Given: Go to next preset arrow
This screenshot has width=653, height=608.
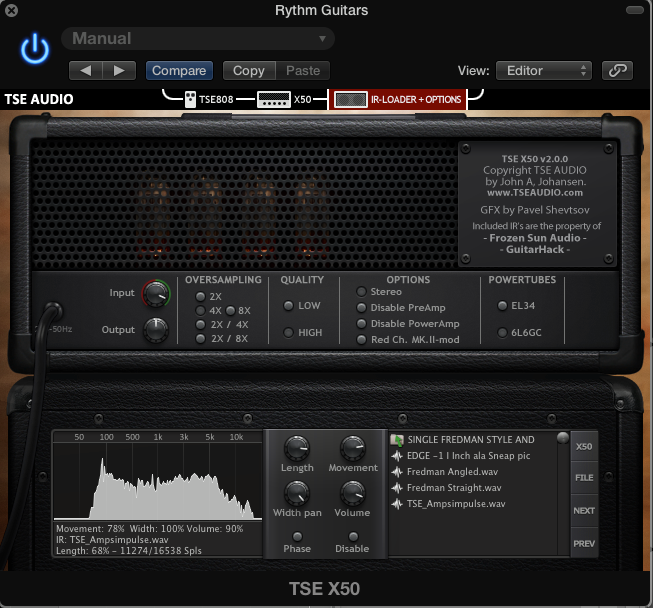Looking at the screenshot, I should [x=119, y=70].
